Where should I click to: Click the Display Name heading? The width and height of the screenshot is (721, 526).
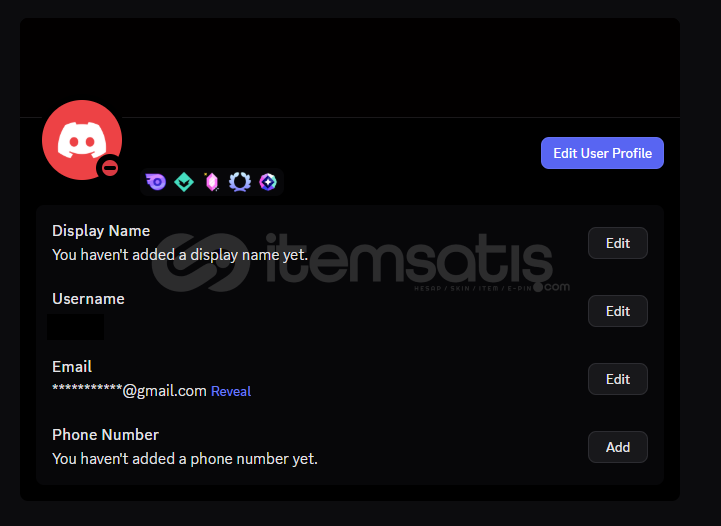coord(101,231)
